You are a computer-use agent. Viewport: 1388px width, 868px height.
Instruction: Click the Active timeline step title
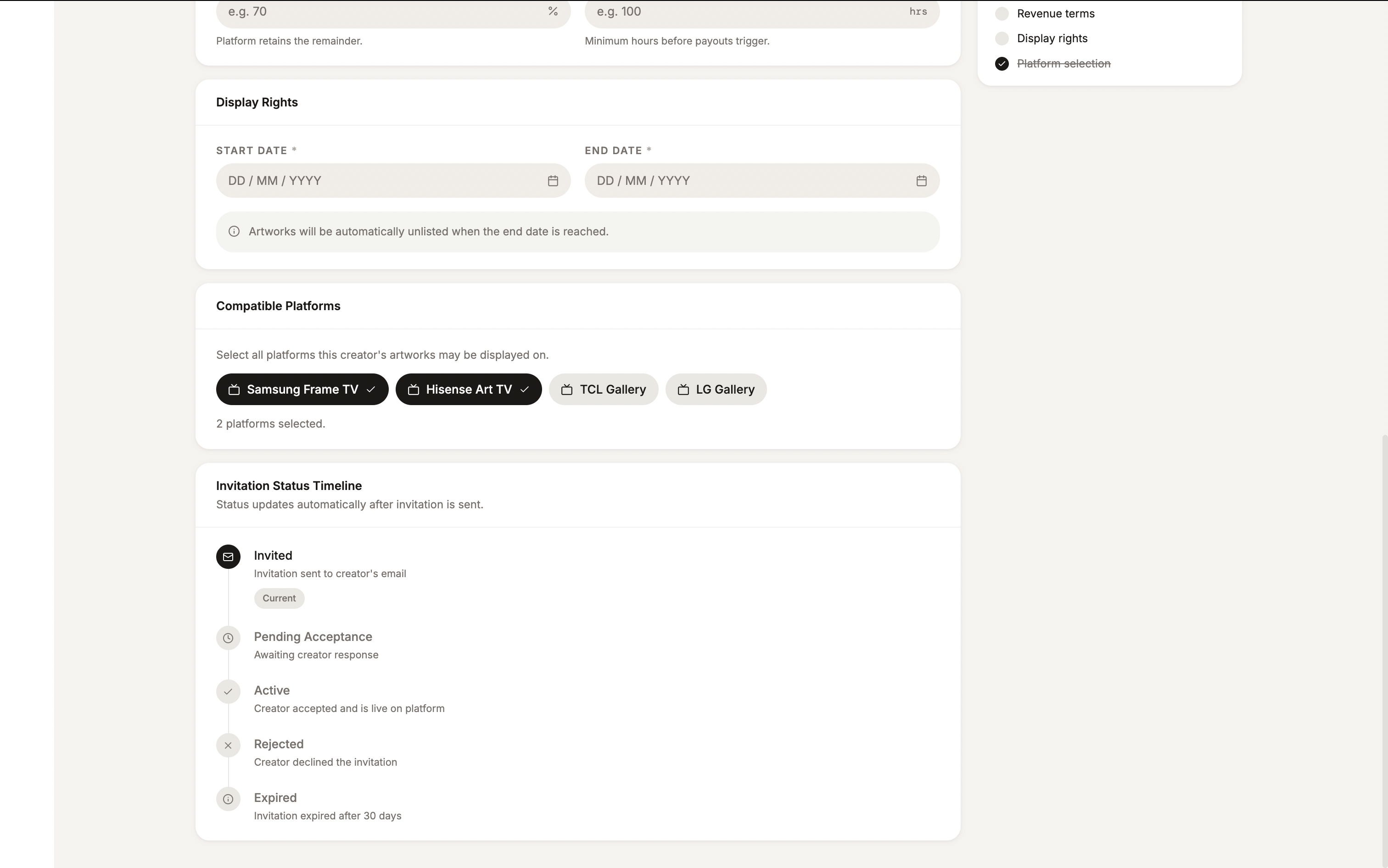[x=272, y=690]
